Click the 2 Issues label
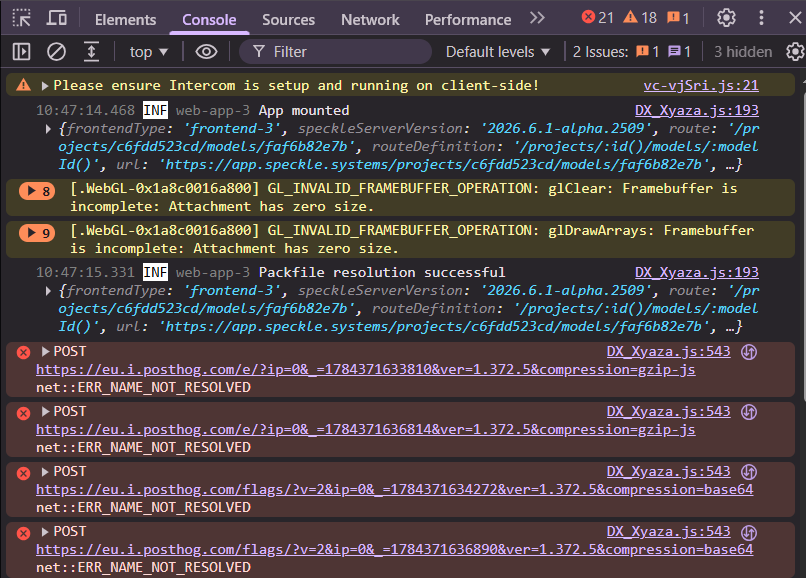The image size is (806, 578). [x=600, y=51]
